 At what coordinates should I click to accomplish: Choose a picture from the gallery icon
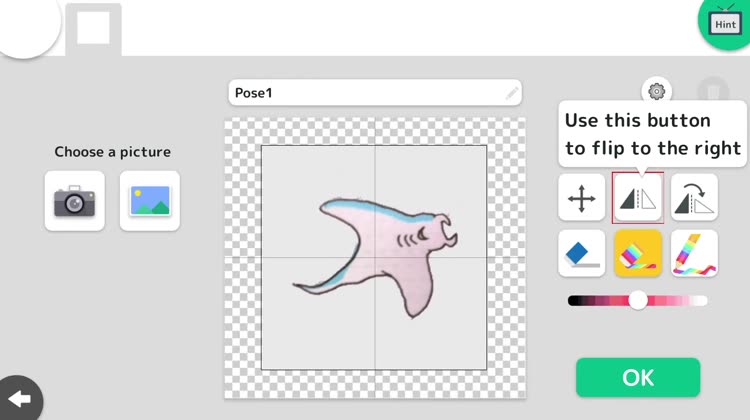(149, 201)
